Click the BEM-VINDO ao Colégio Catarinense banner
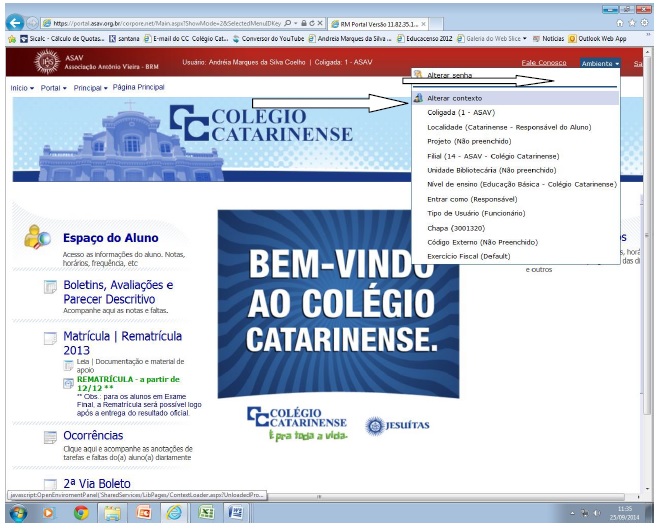Image resolution: width=659 pixels, height=530 pixels. pyautogui.click(x=338, y=304)
